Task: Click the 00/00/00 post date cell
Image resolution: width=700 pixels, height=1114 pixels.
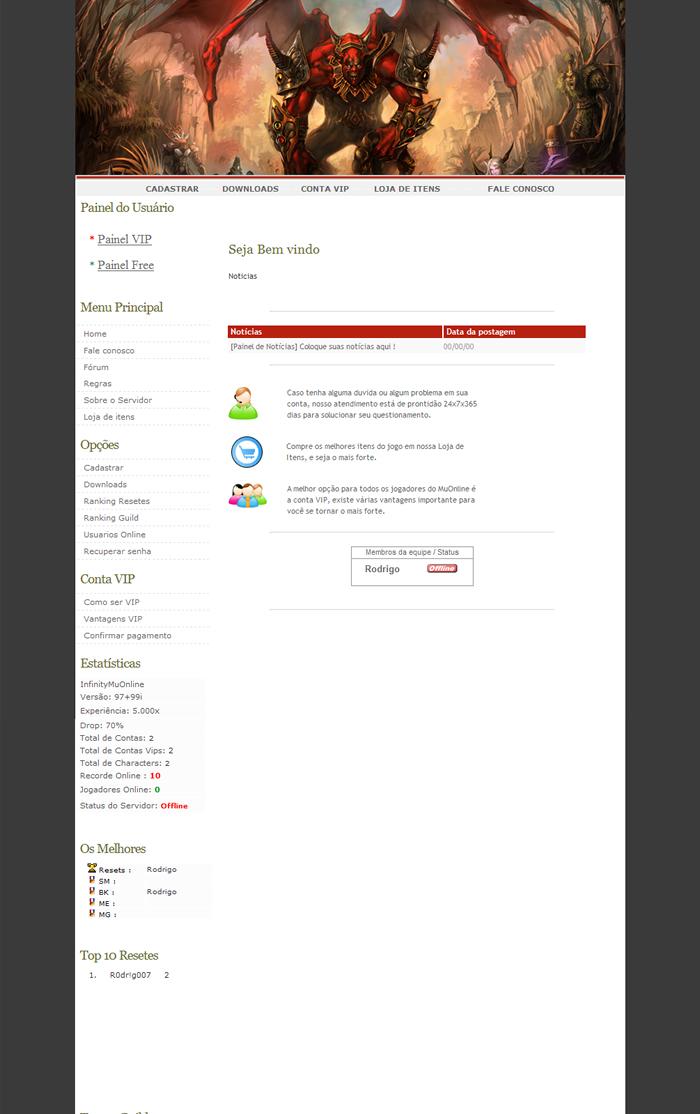Action: point(458,347)
